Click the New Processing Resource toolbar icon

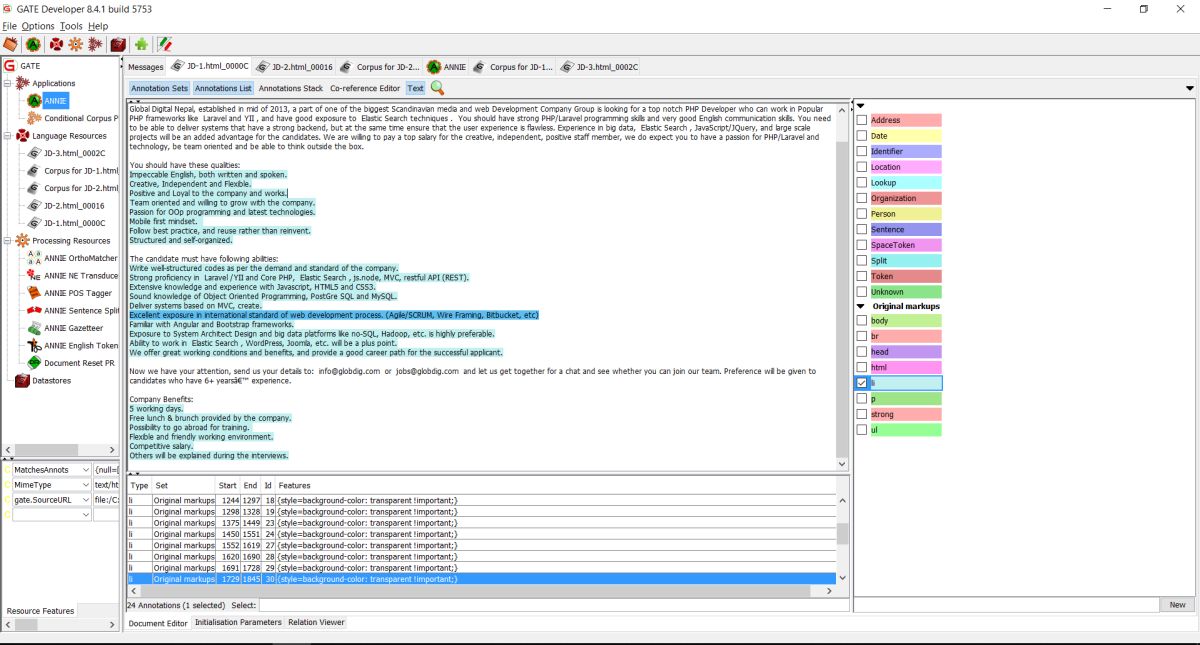pos(76,44)
